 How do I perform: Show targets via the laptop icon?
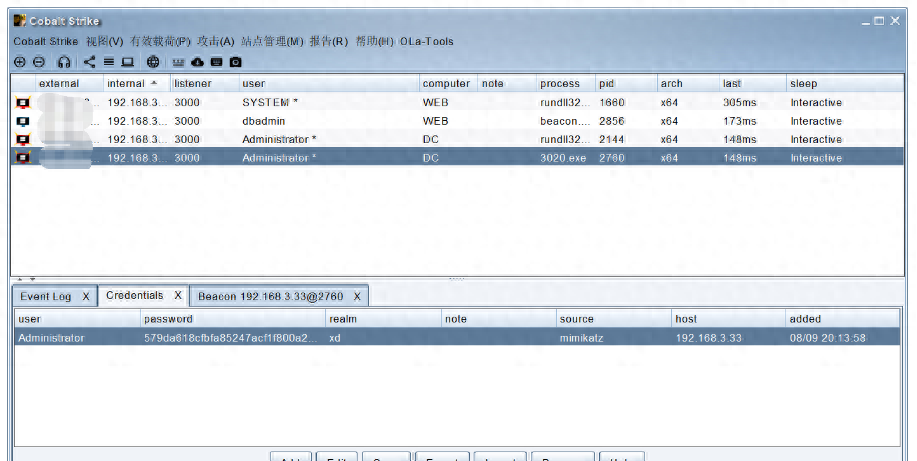click(127, 61)
